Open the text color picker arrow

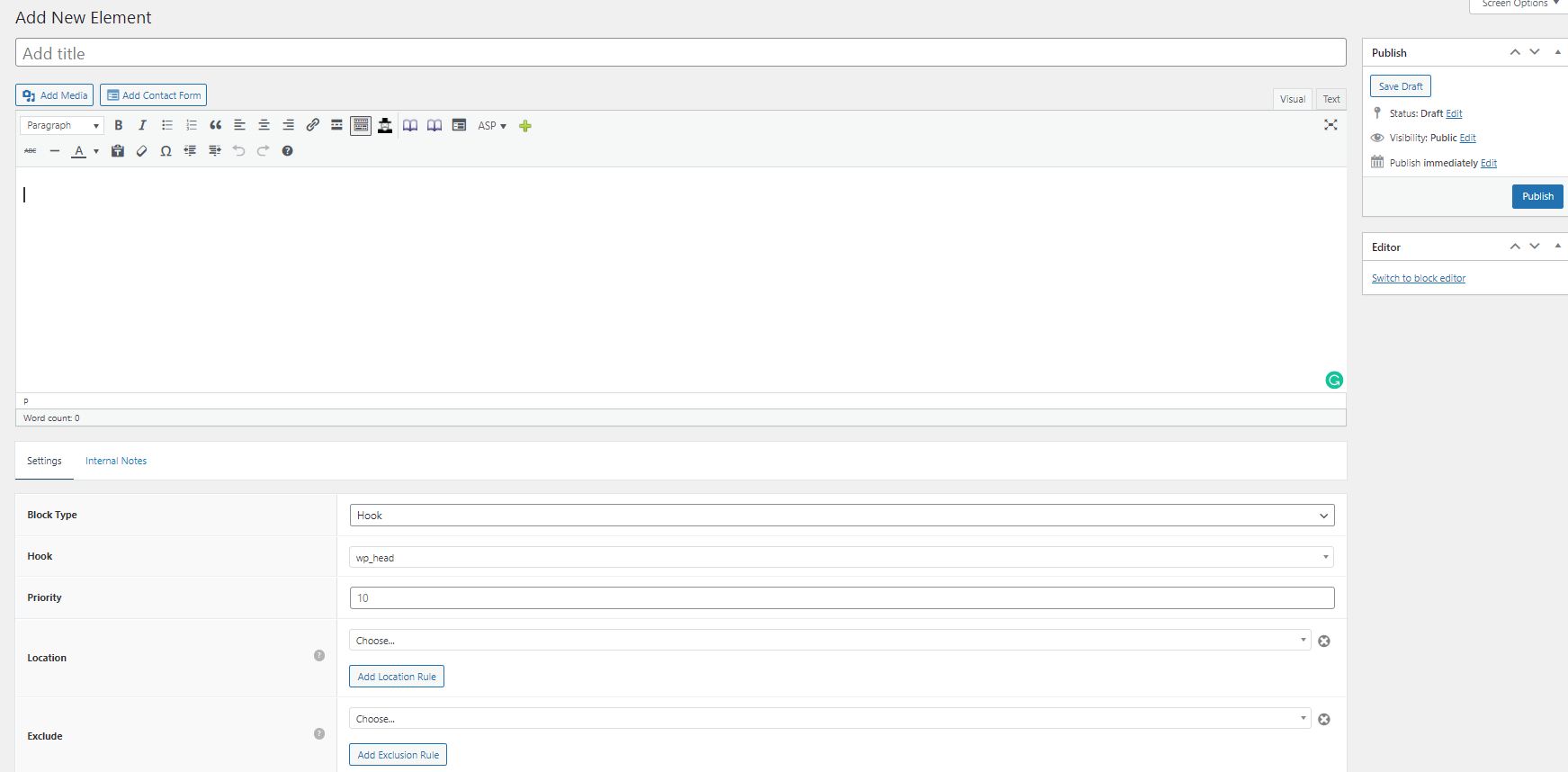[x=96, y=151]
